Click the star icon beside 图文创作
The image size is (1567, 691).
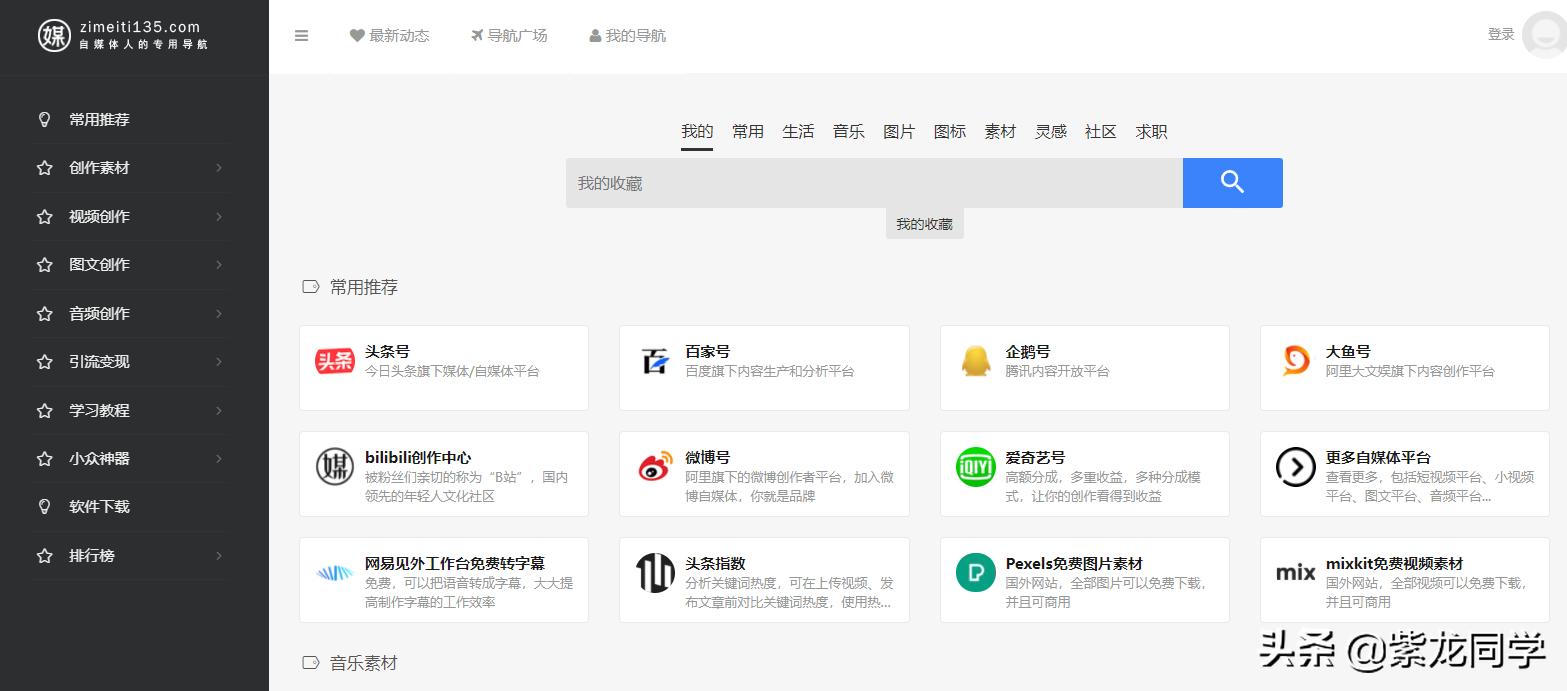[44, 265]
